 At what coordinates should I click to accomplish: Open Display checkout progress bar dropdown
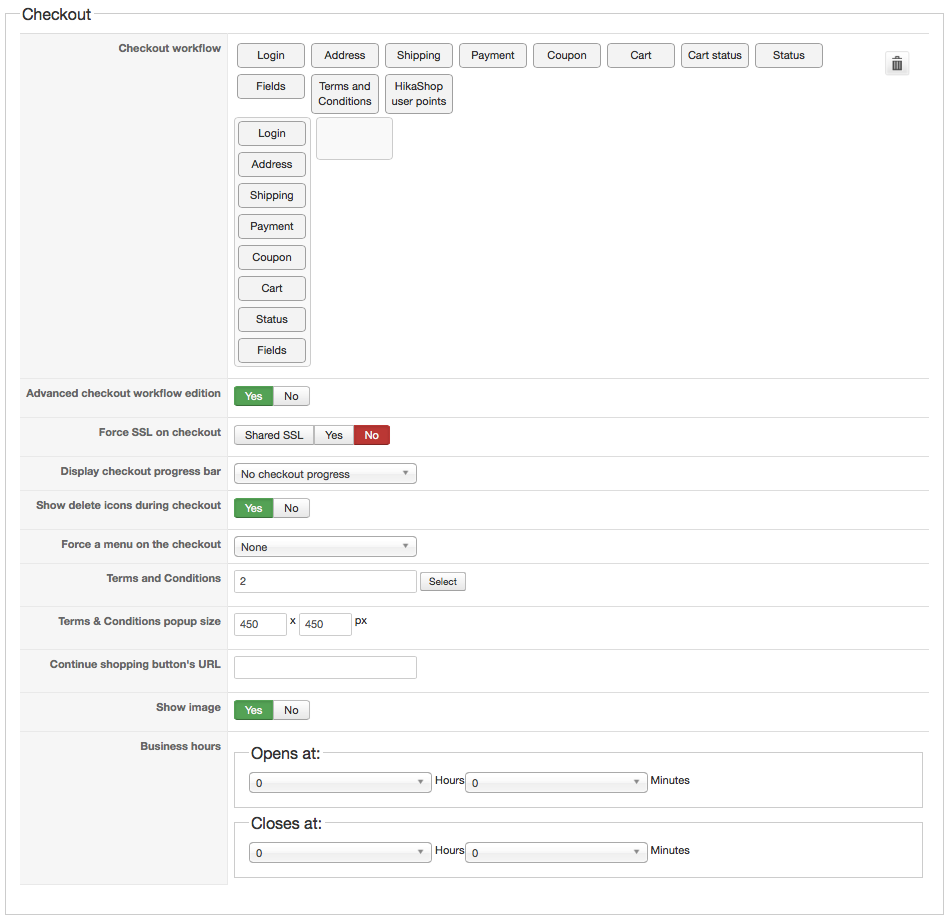click(x=325, y=474)
